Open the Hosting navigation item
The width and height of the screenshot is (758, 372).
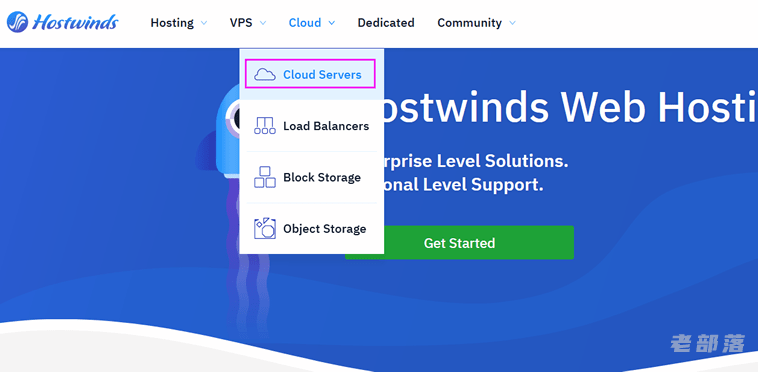click(x=172, y=23)
